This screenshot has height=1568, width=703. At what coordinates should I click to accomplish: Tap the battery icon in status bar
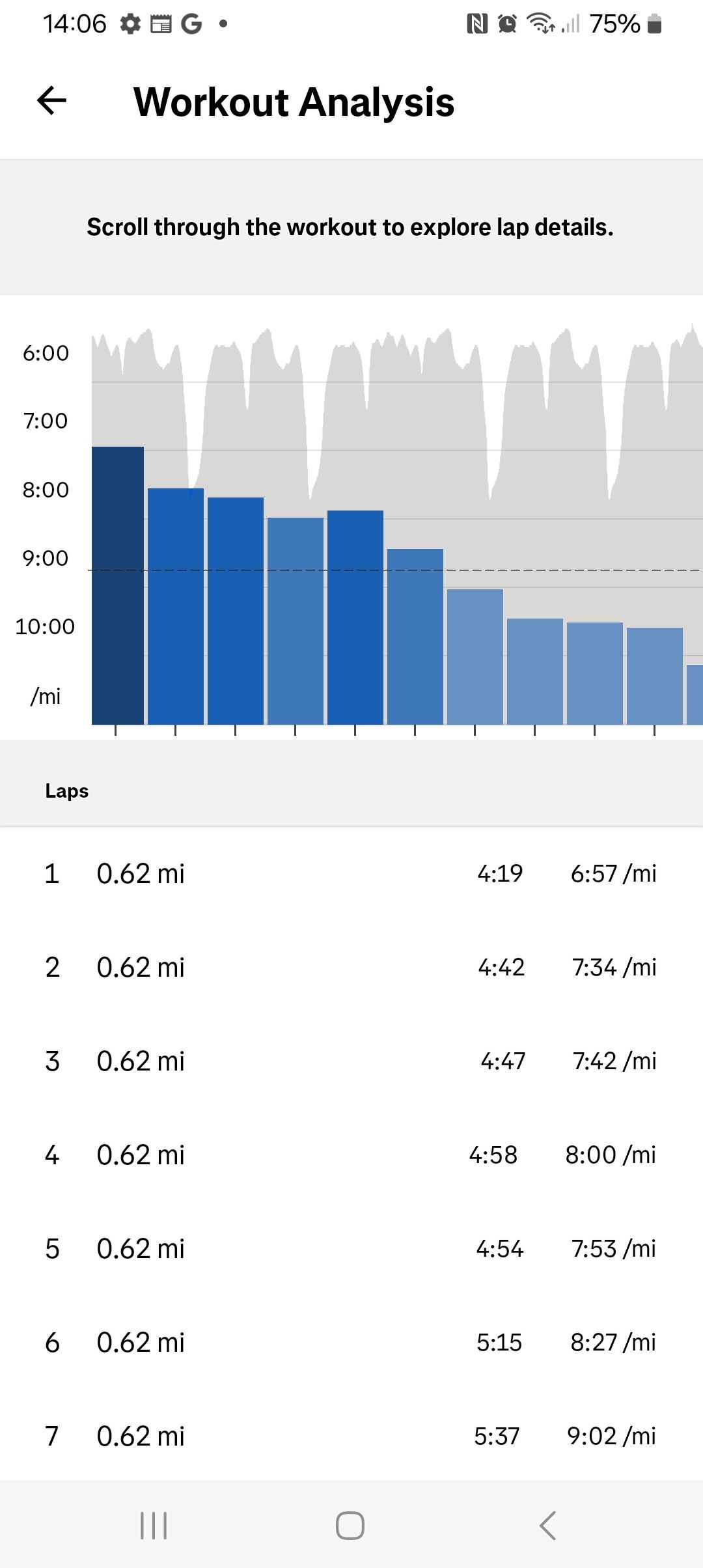pyautogui.click(x=655, y=24)
